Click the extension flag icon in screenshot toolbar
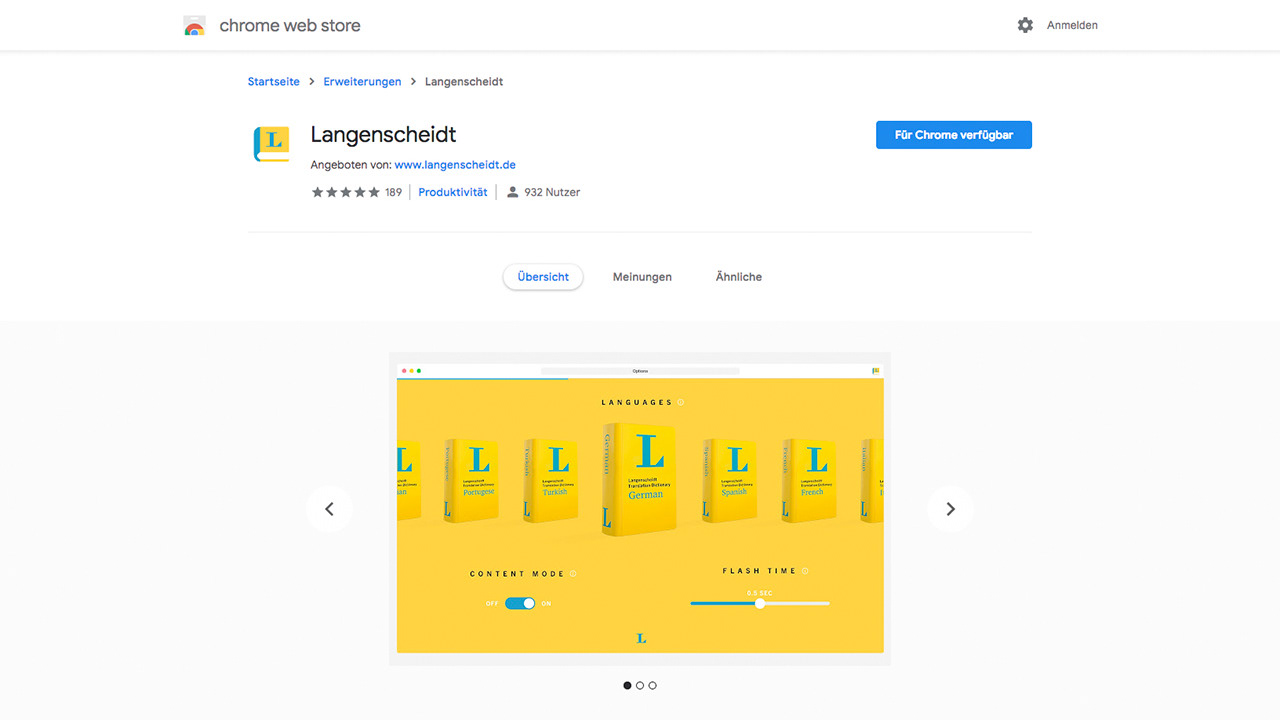Viewport: 1280px width, 720px height. point(876,371)
